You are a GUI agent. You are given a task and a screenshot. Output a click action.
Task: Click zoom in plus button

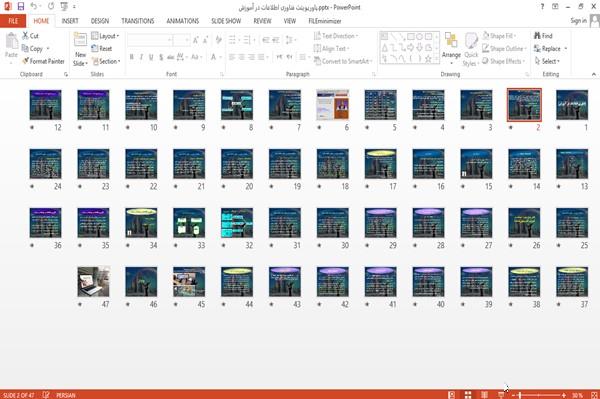pyautogui.click(x=564, y=395)
